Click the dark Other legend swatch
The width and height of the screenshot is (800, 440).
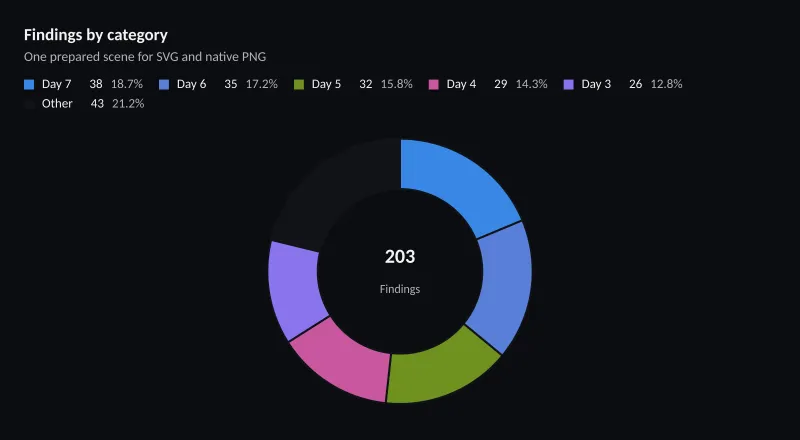[29, 104]
